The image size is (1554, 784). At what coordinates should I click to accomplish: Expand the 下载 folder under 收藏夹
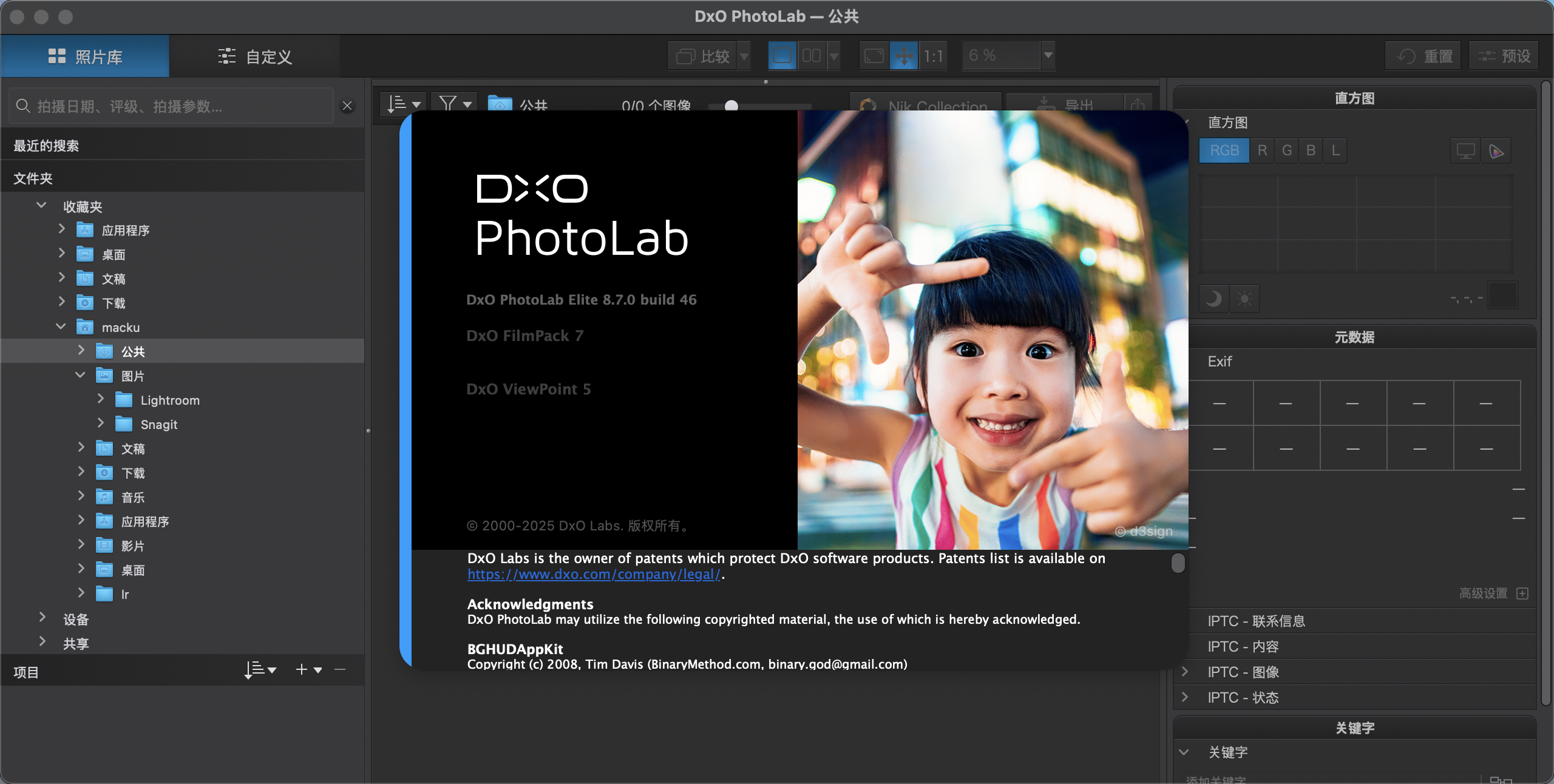point(61,302)
